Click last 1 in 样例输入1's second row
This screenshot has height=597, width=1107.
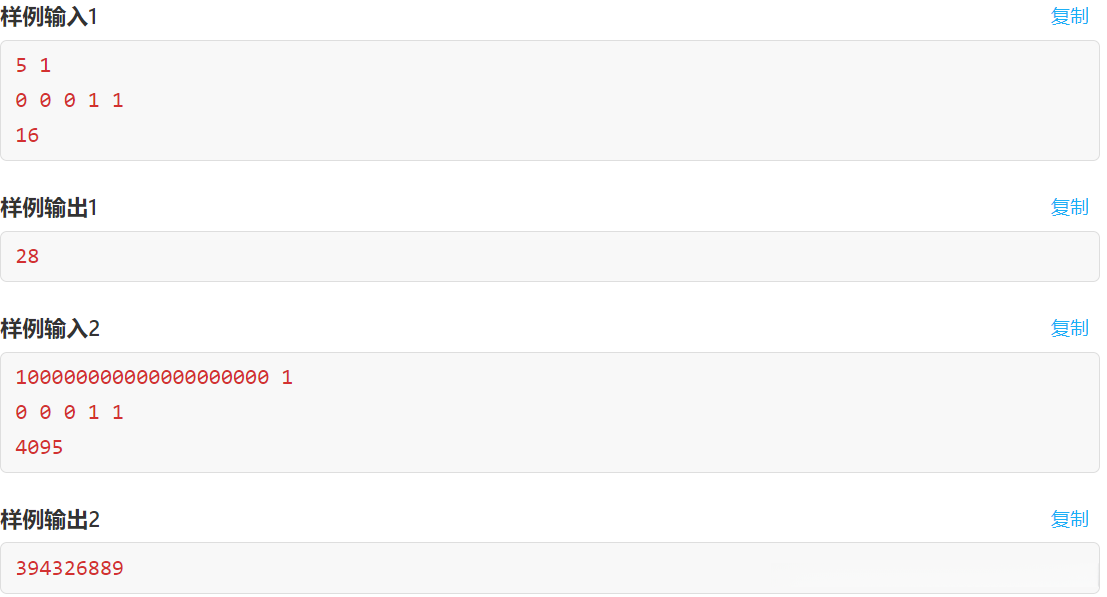tap(118, 100)
